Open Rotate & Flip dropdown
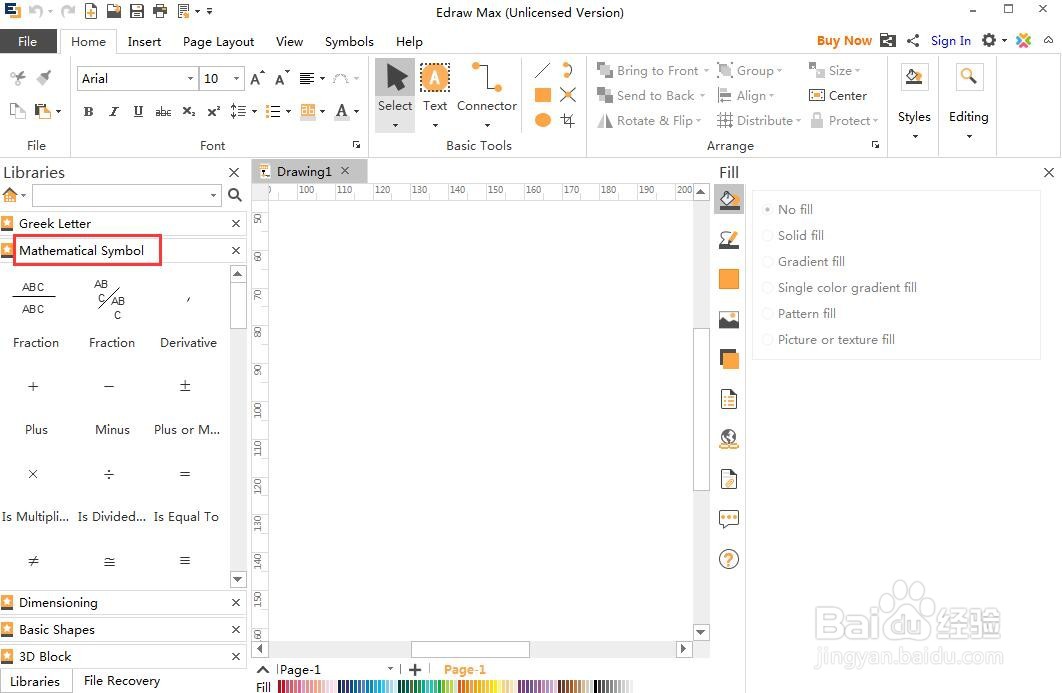The width and height of the screenshot is (1062, 693). pyautogui.click(x=698, y=121)
